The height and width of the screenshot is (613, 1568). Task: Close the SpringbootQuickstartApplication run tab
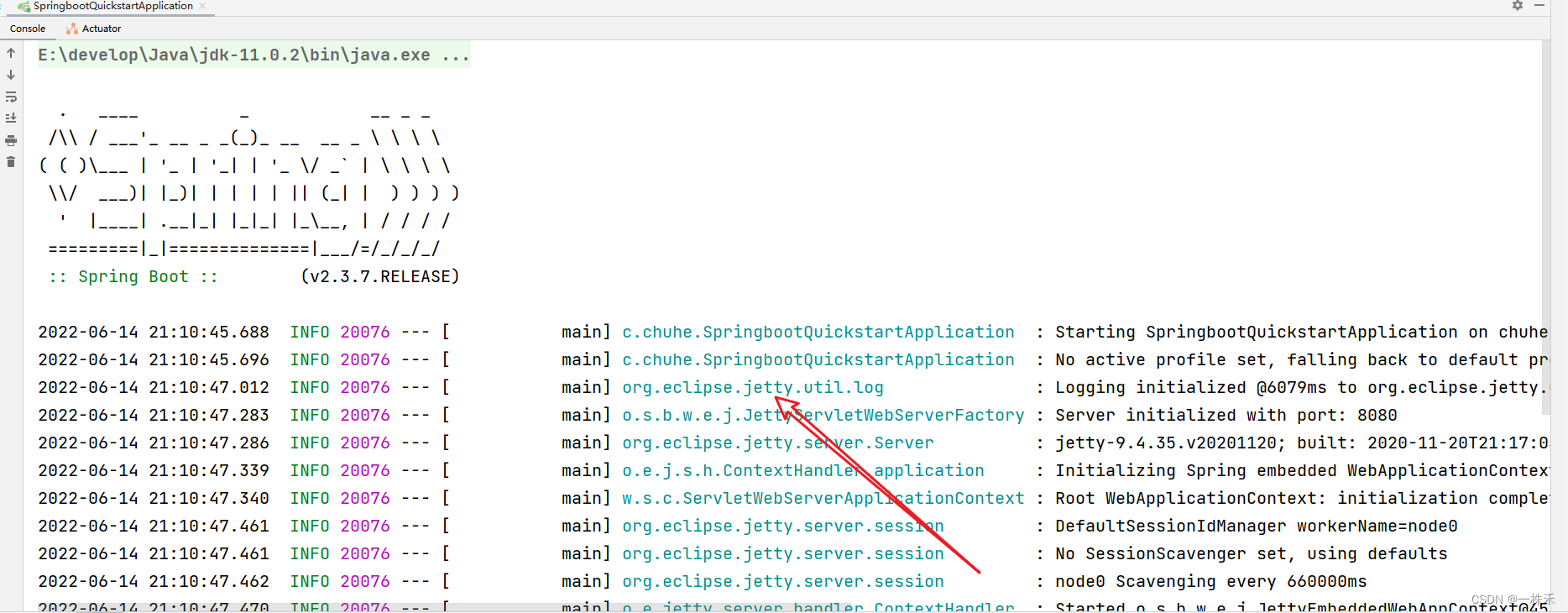(202, 6)
